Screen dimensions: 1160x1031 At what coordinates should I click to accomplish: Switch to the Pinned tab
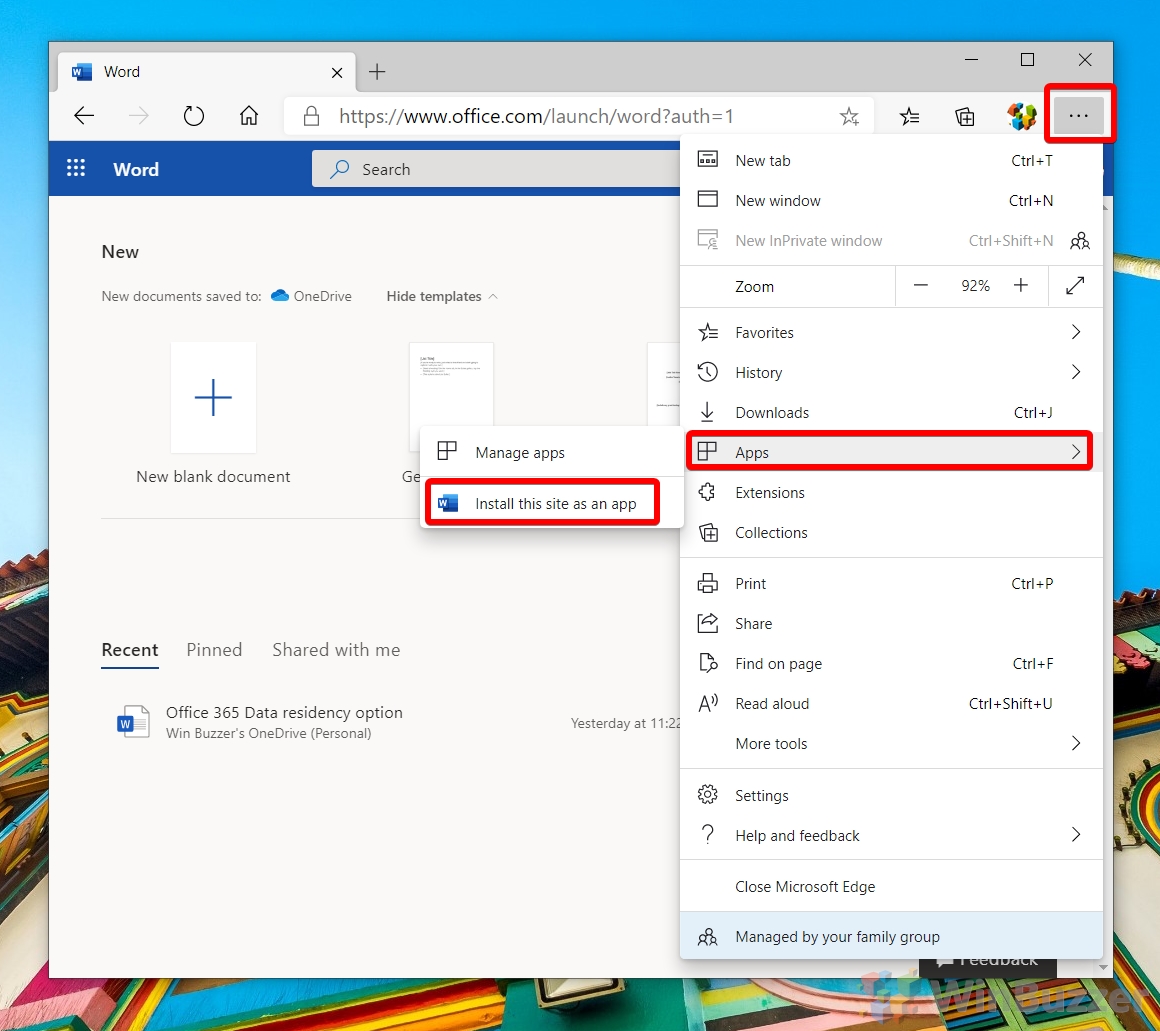[x=214, y=650]
